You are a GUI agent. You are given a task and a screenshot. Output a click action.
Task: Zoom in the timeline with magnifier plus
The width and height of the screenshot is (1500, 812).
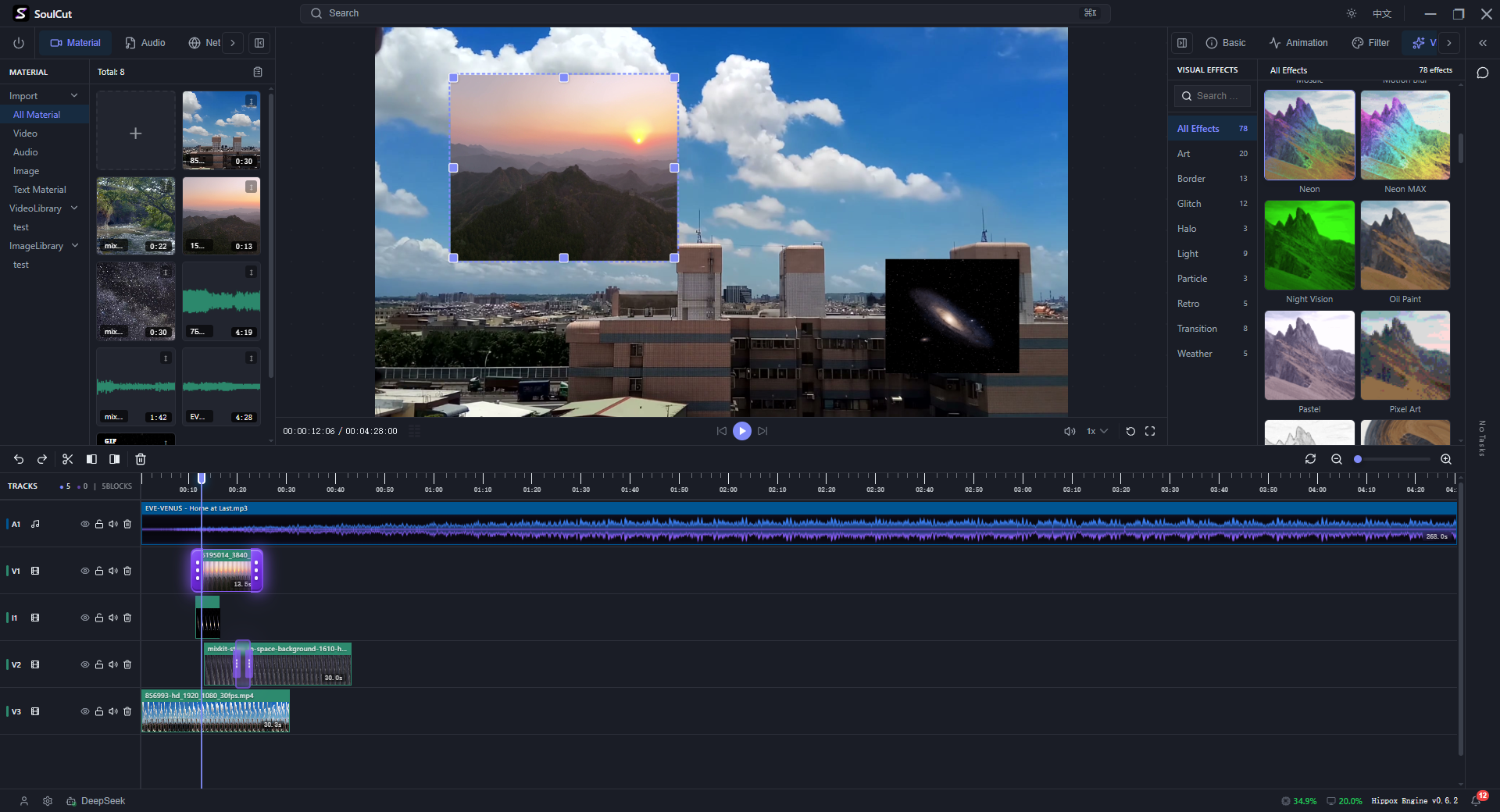(x=1446, y=459)
